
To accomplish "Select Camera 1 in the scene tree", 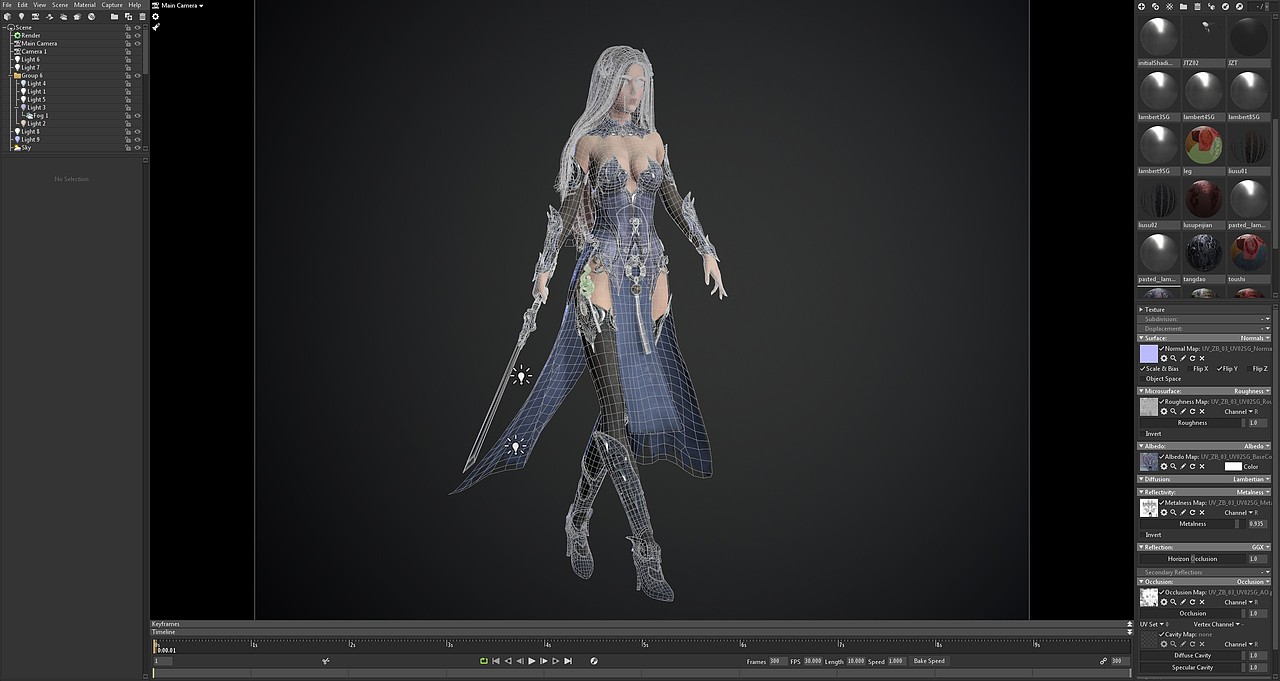I will tap(33, 51).
